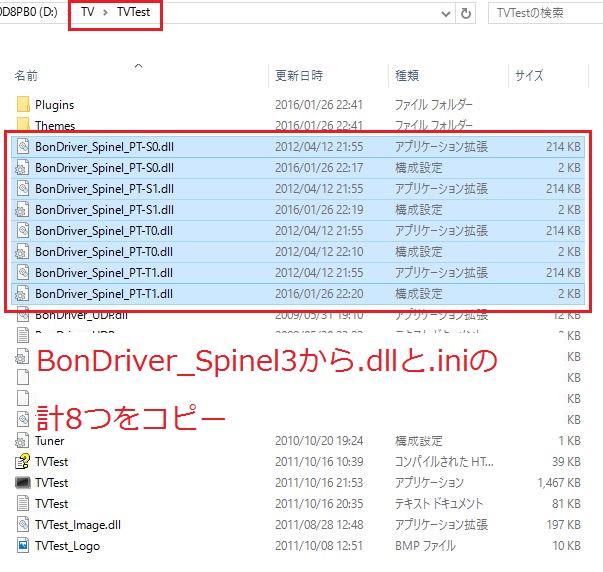Select the BonDriver_Spinel_PT-T0.dll name dated 2012/04/12 21:55
The width and height of the screenshot is (603, 572).
104,230
